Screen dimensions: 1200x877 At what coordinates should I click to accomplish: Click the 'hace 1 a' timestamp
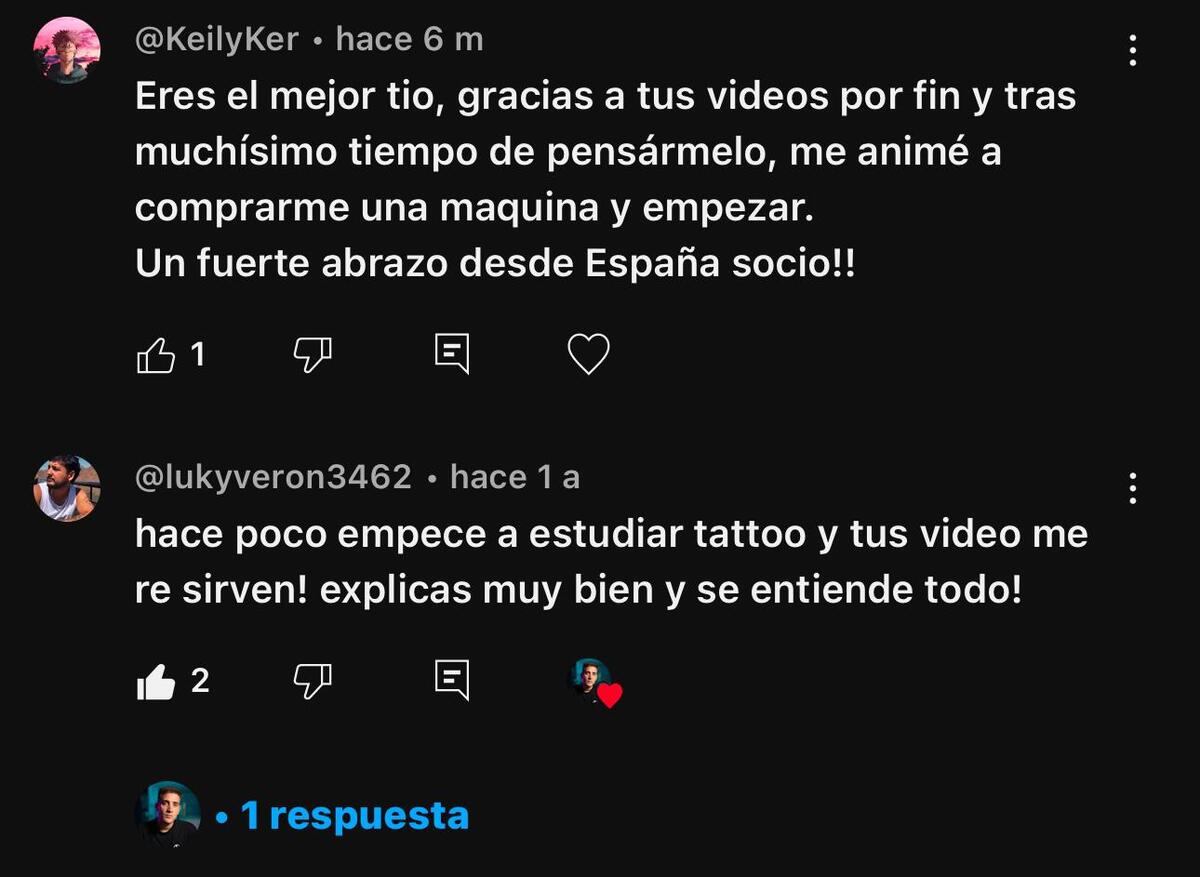point(515,477)
